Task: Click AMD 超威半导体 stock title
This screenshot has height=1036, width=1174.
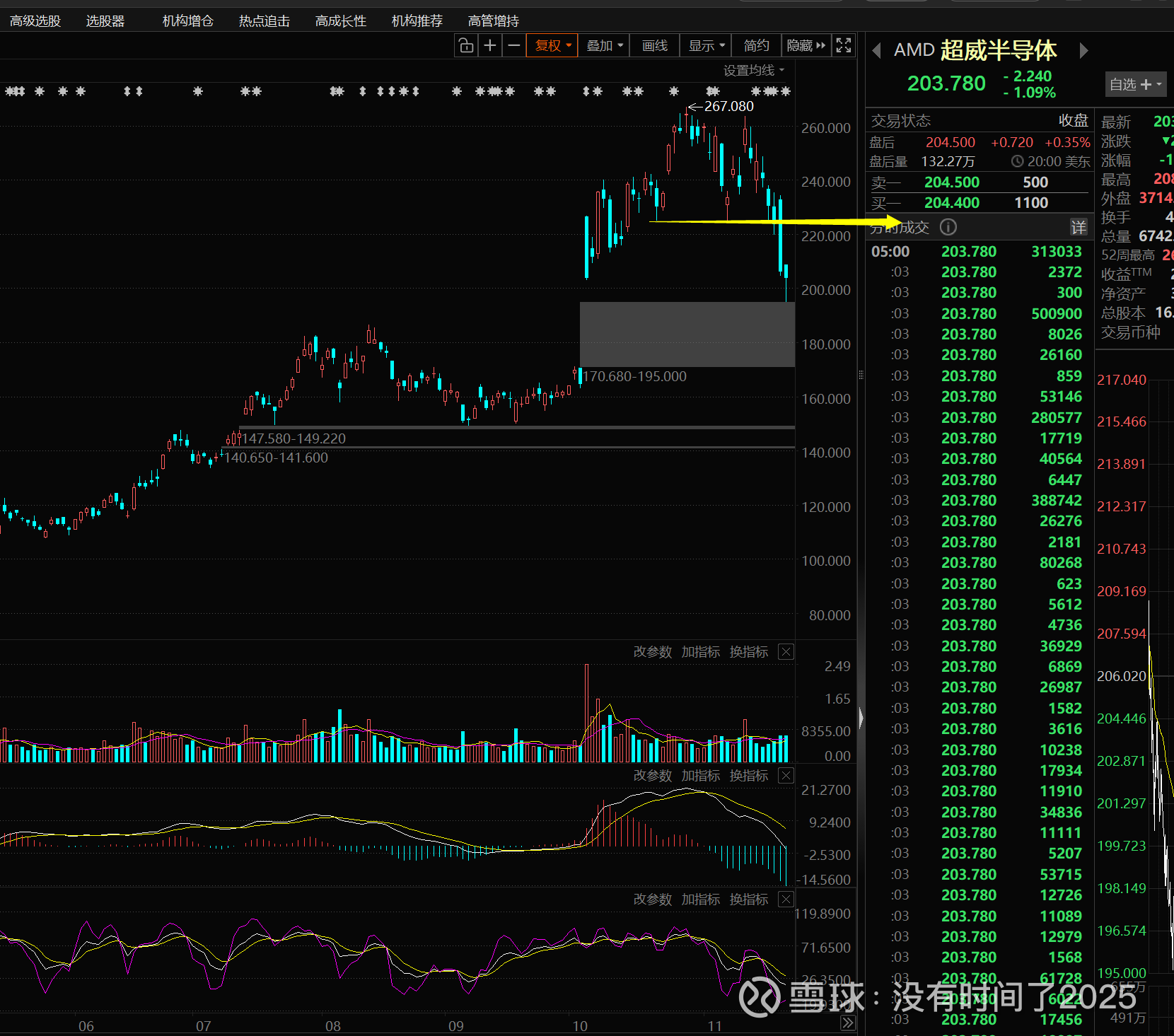Action: pyautogui.click(x=975, y=50)
